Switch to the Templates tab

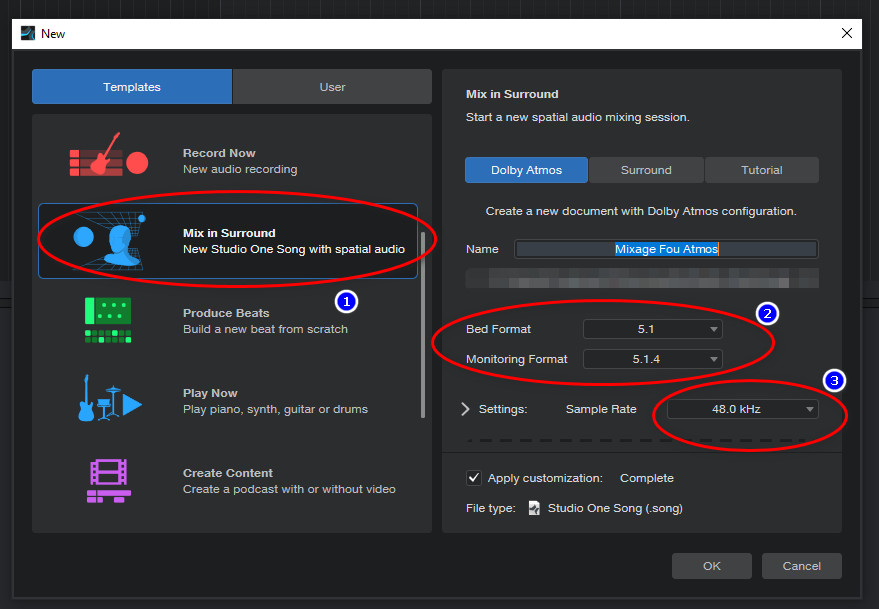click(x=132, y=87)
